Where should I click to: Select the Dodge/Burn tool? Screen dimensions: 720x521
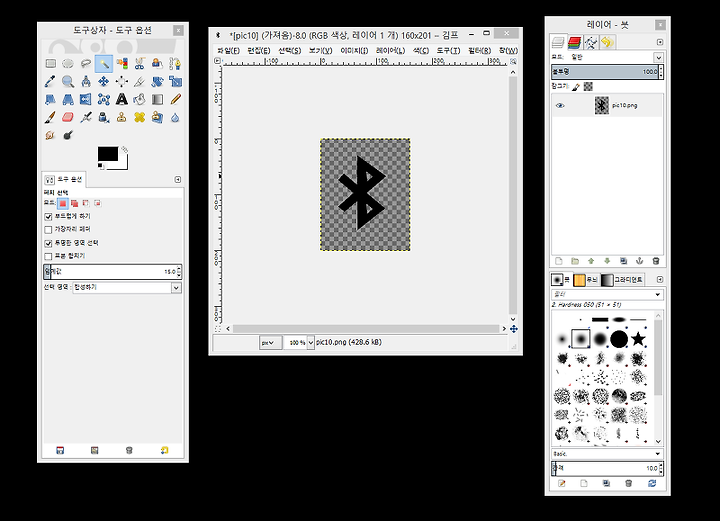[68, 135]
